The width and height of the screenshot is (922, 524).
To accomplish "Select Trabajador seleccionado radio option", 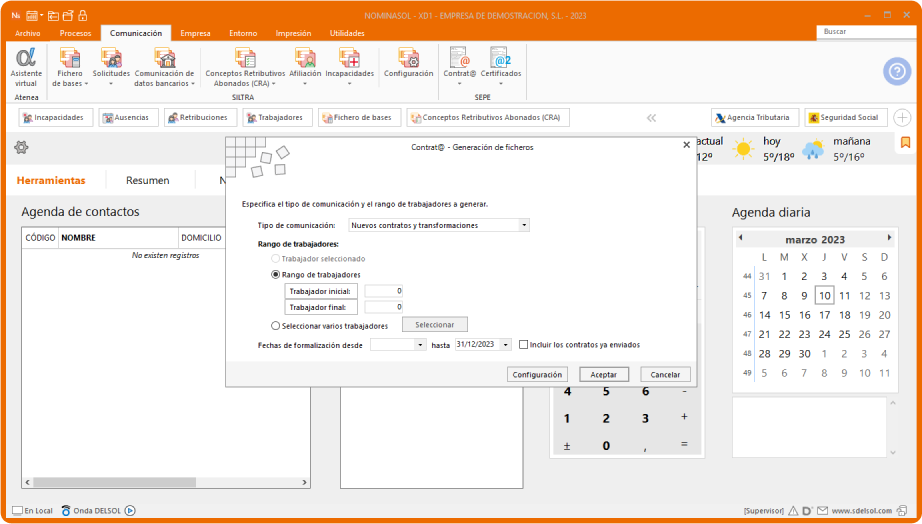I will [x=275, y=259].
